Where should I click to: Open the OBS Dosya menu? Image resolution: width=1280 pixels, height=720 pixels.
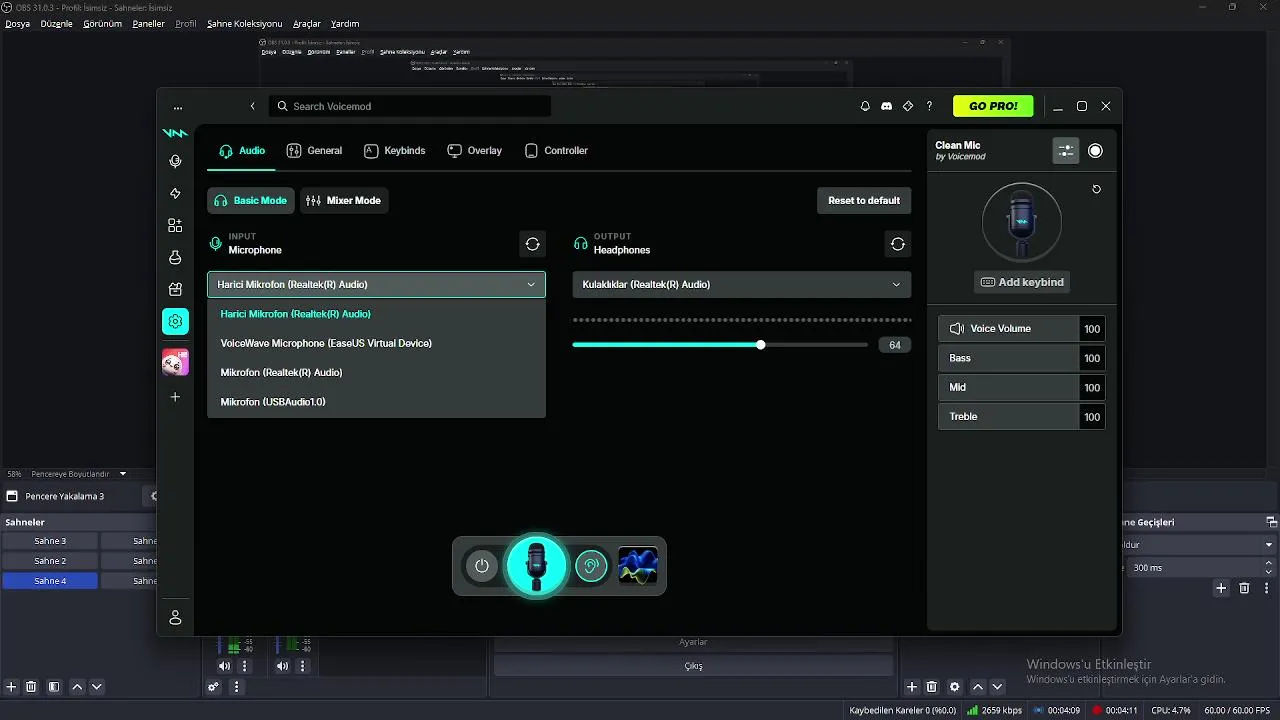18,23
